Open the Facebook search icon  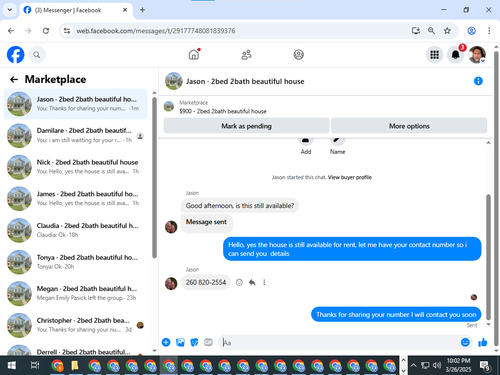tap(37, 55)
